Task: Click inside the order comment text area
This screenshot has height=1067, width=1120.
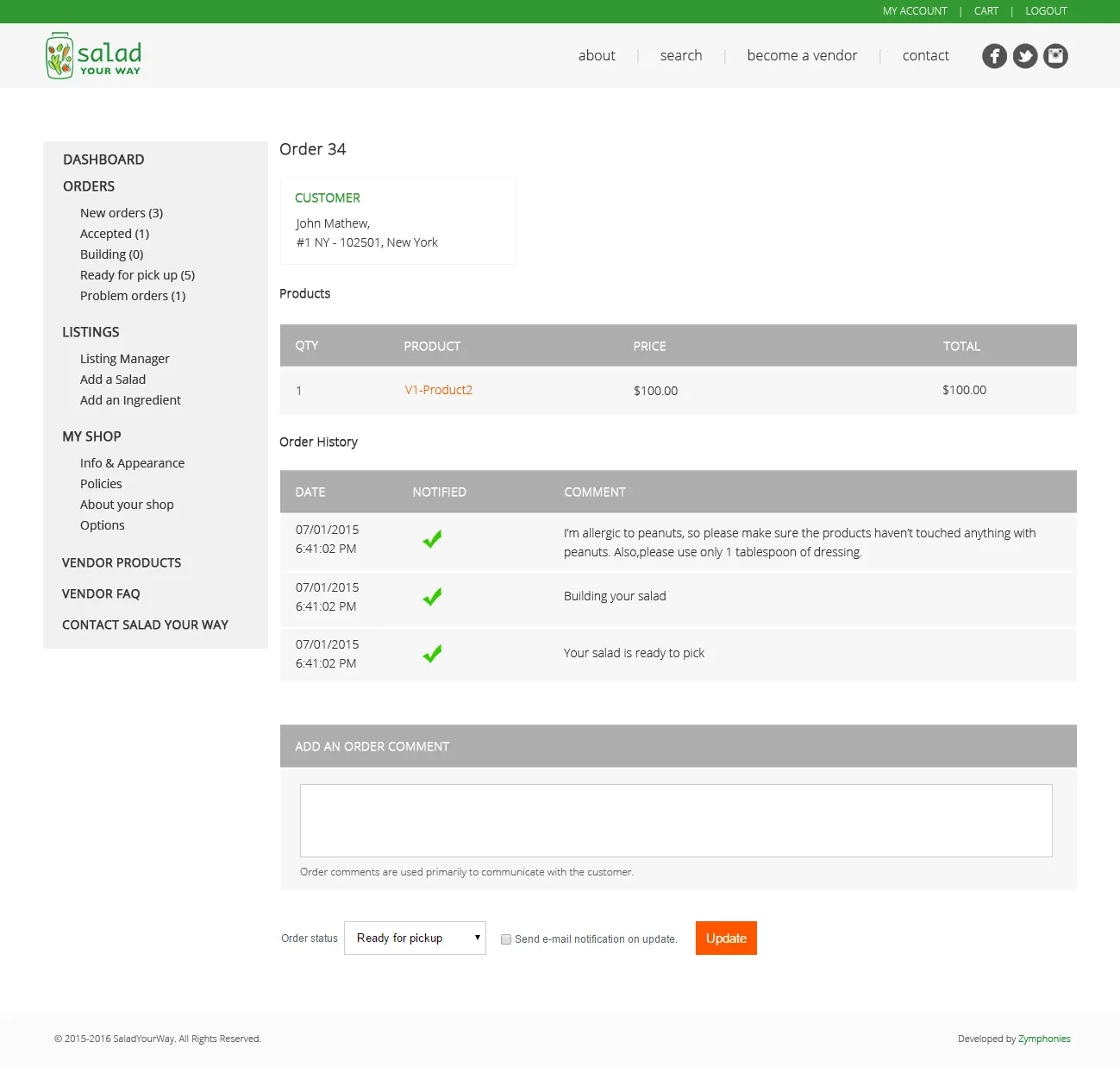Action: point(676,820)
